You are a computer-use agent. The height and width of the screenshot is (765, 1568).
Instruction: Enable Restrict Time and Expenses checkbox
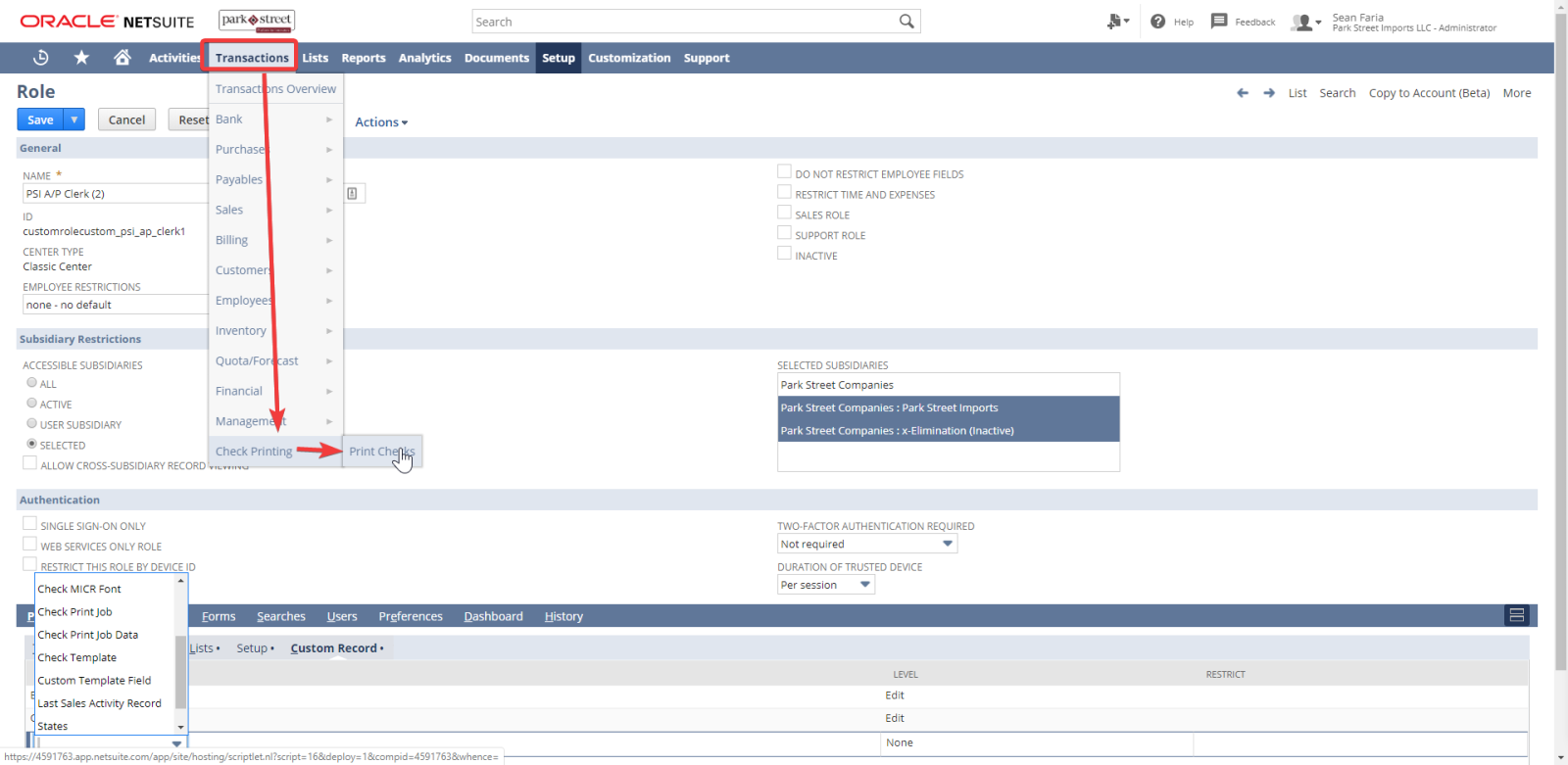(784, 192)
